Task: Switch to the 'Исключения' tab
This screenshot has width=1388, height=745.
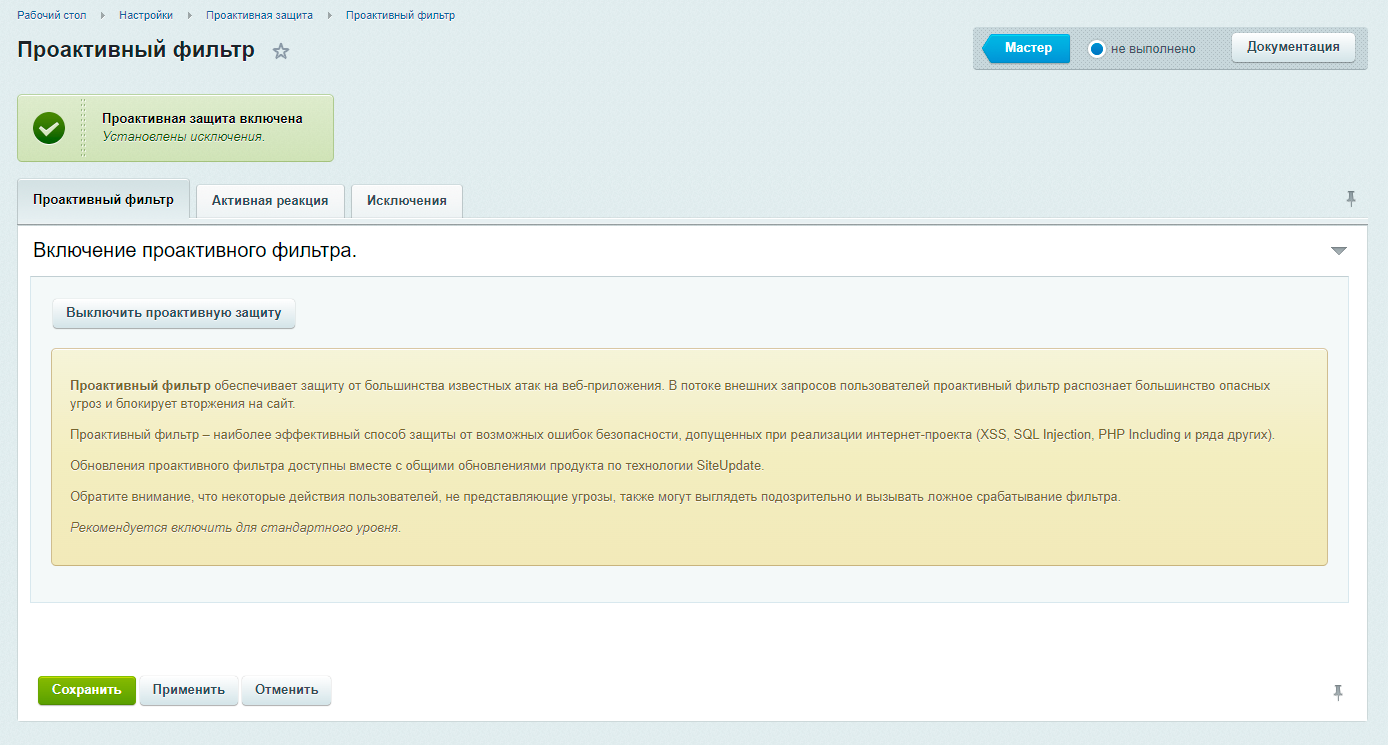Action: [407, 201]
